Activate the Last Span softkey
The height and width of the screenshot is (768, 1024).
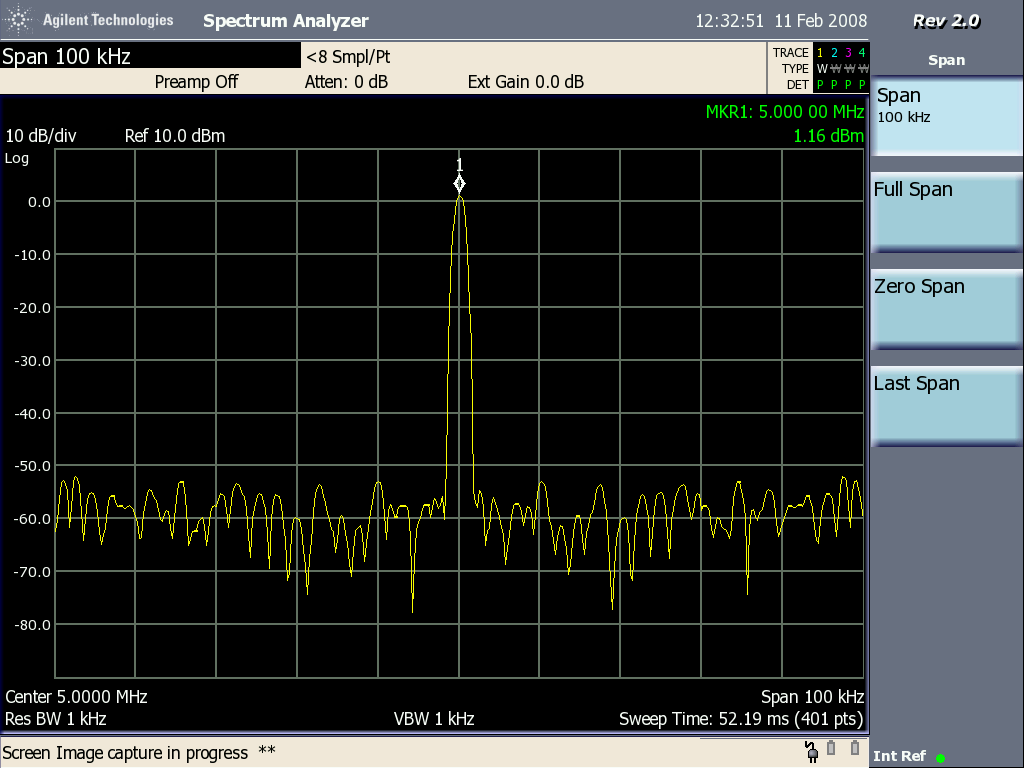946,406
